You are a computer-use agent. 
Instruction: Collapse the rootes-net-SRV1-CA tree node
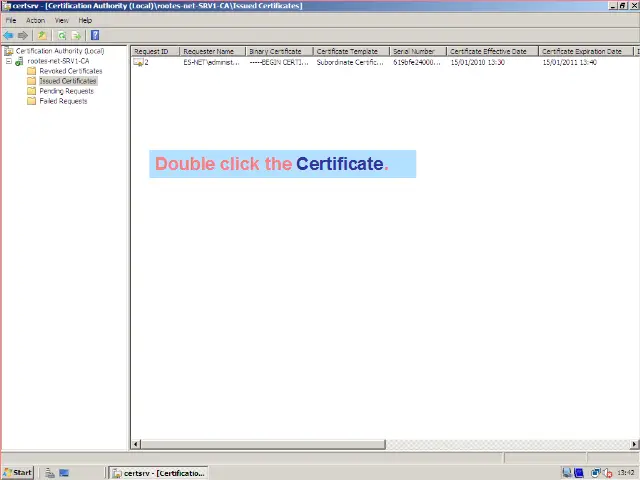click(x=8, y=61)
